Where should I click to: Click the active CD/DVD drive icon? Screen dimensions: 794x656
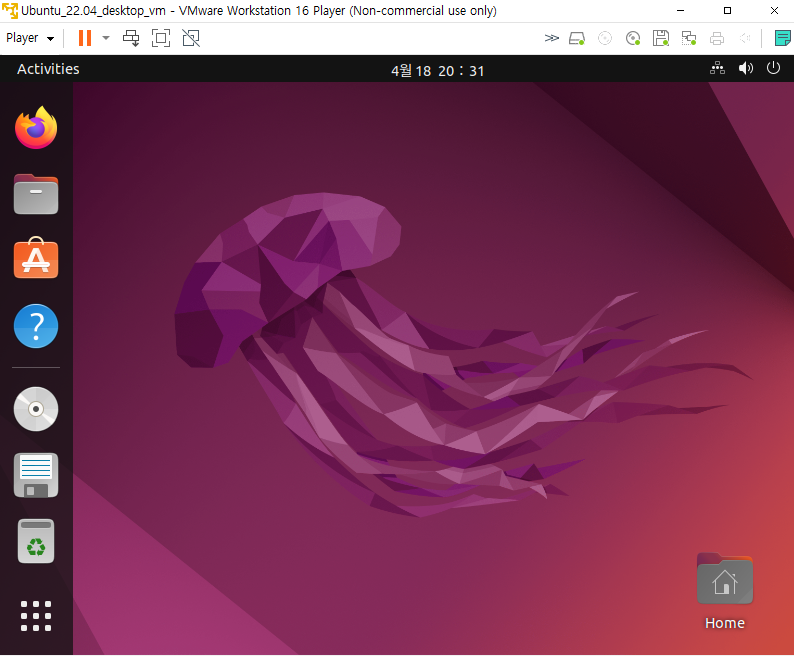coord(633,38)
